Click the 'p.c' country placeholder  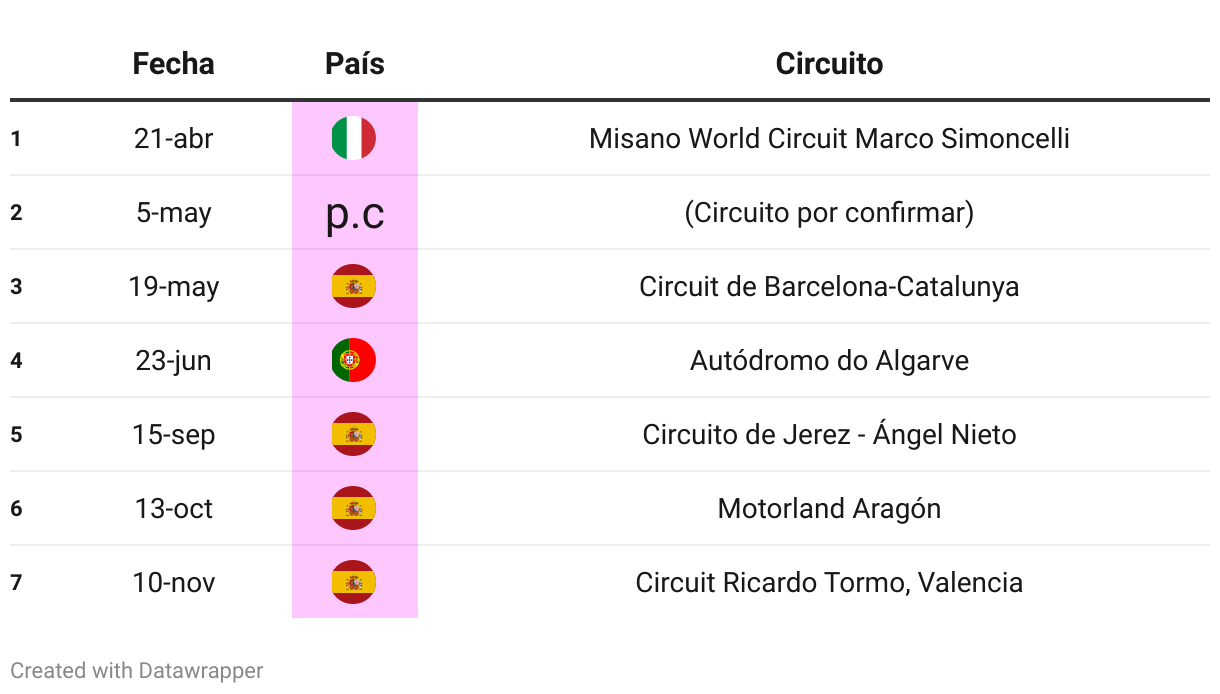coord(355,213)
